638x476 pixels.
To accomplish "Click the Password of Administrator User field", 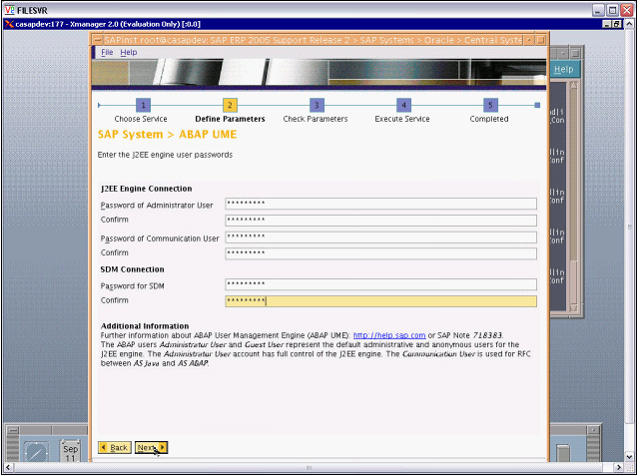I will pos(380,204).
